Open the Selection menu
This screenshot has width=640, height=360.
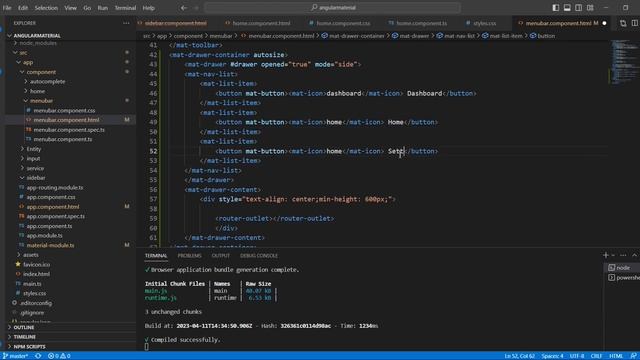click(x=46, y=8)
